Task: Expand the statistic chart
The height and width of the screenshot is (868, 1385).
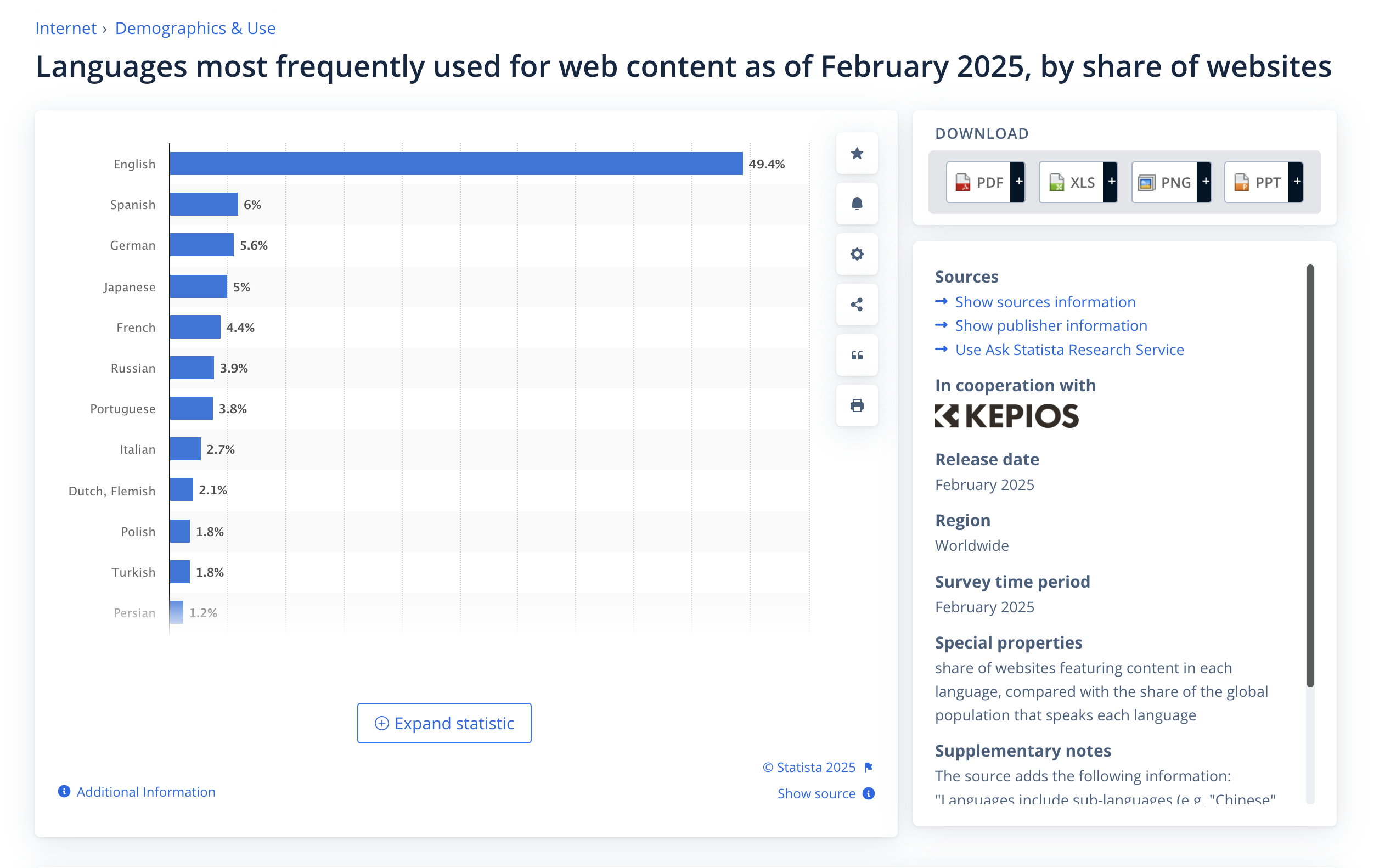Action: pos(444,723)
